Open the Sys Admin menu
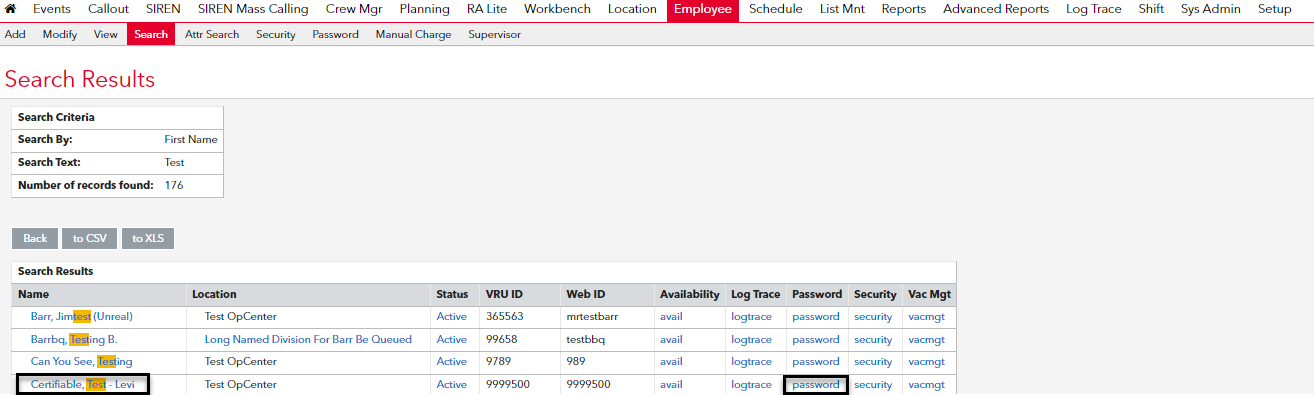This screenshot has height=395, width=1314. point(1211,9)
